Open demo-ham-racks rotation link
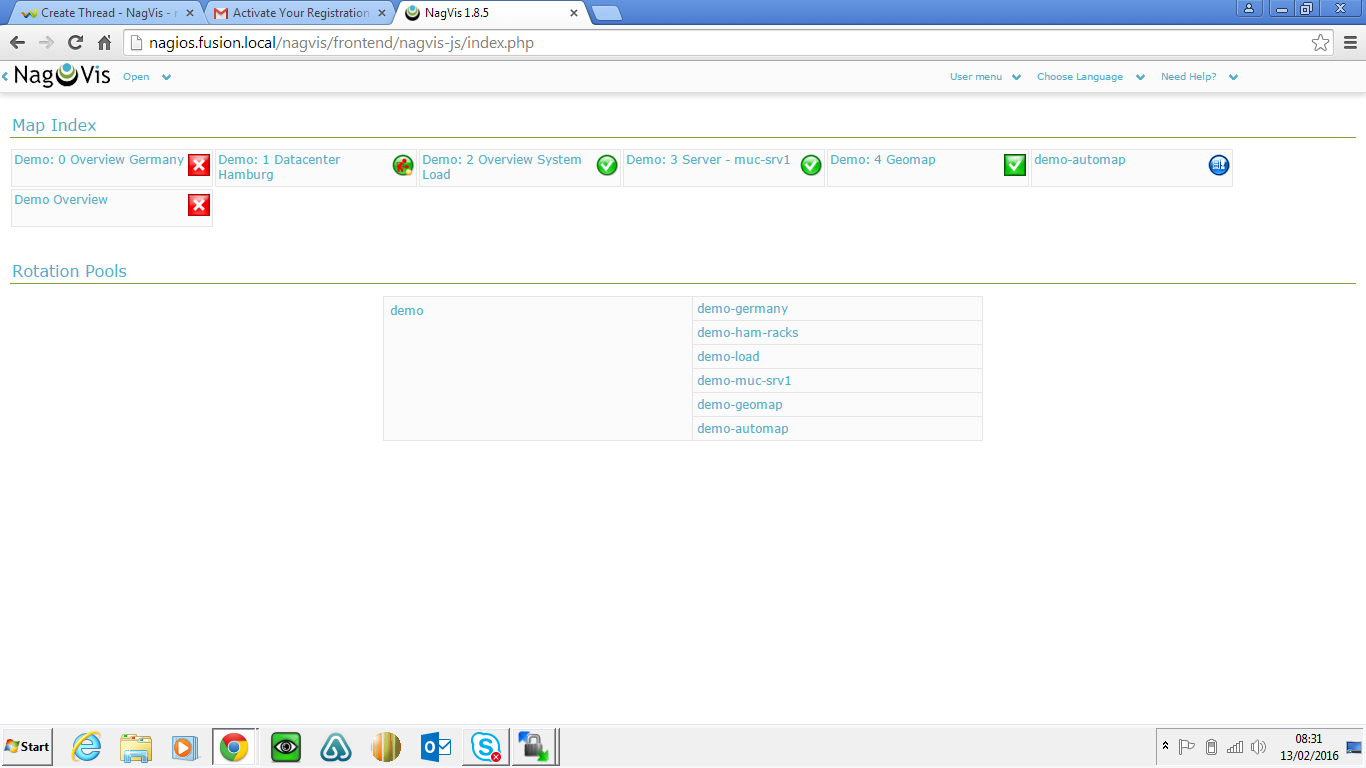 [x=747, y=333]
